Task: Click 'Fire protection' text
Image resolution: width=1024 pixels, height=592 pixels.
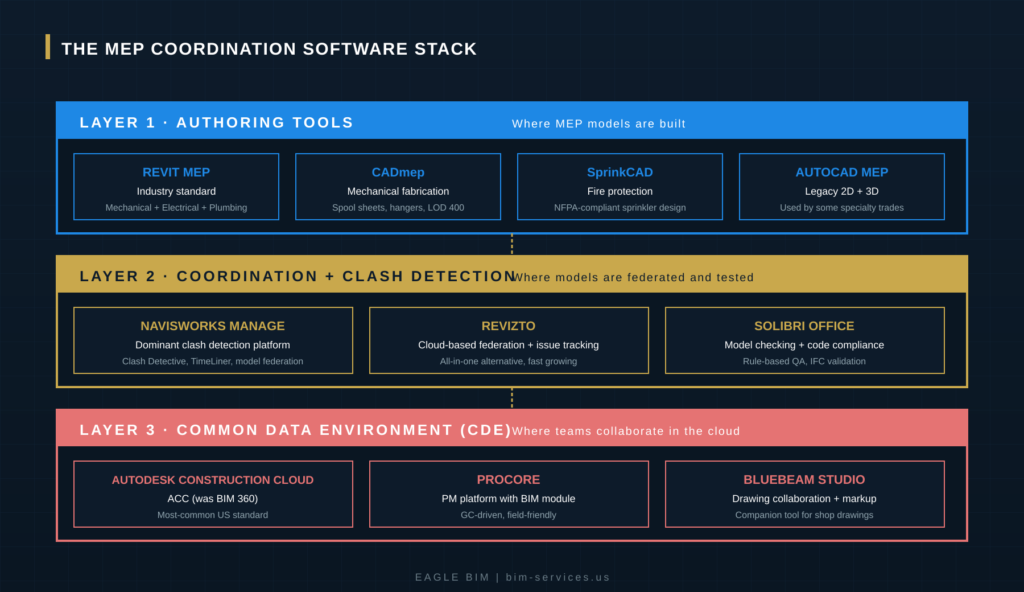Action: pos(620,191)
